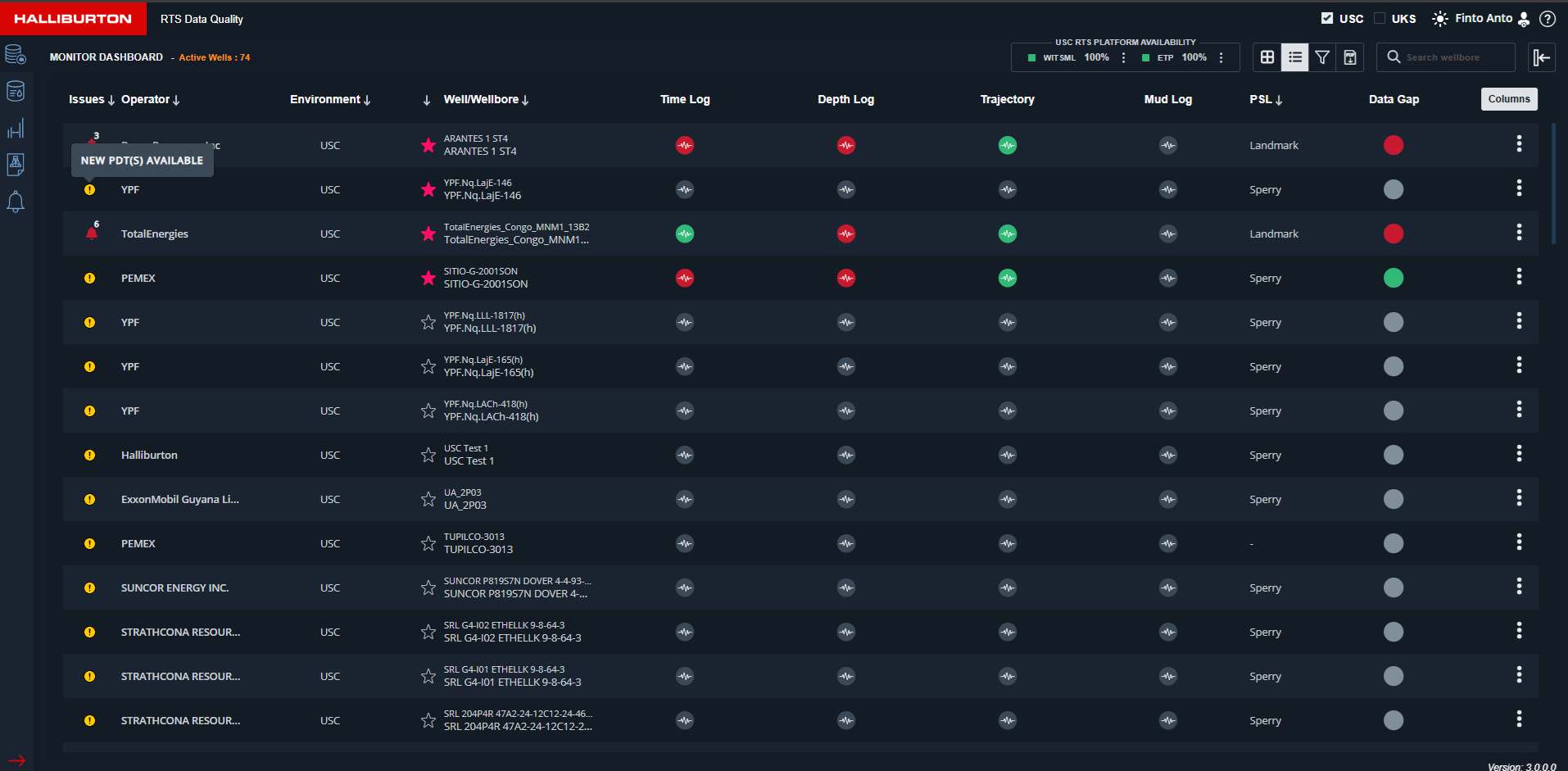The height and width of the screenshot is (771, 1568).
Task: Open row menu for SUNCOR P819S7N DOVER
Action: pyautogui.click(x=1519, y=587)
